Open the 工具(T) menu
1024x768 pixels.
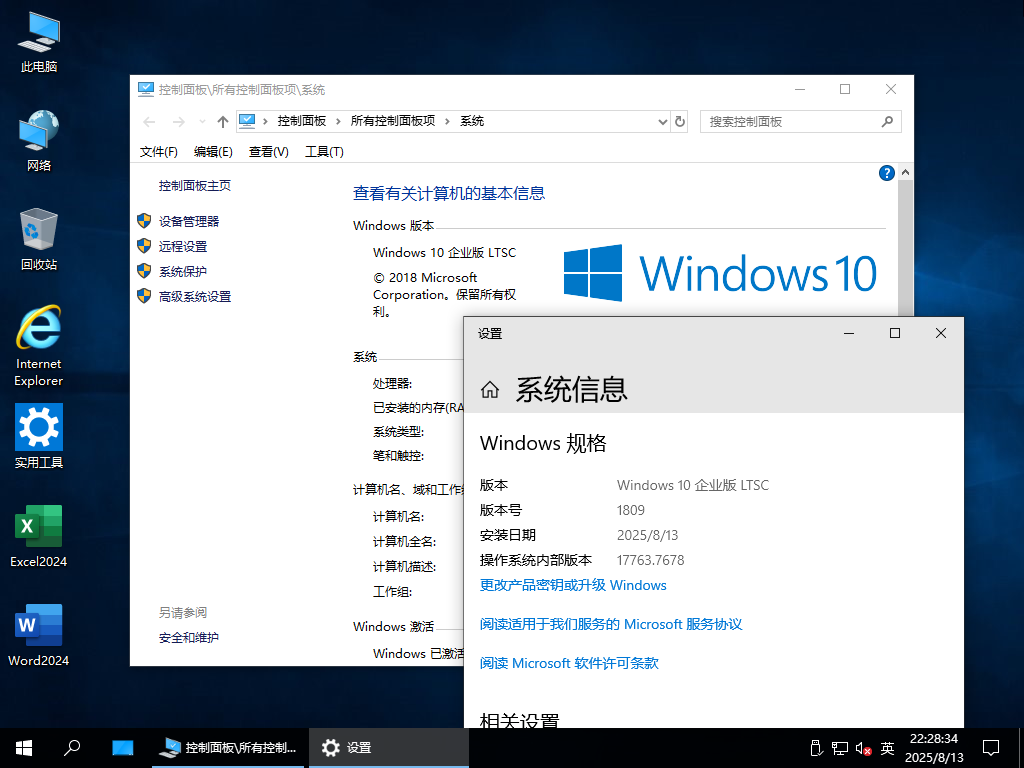tap(324, 152)
